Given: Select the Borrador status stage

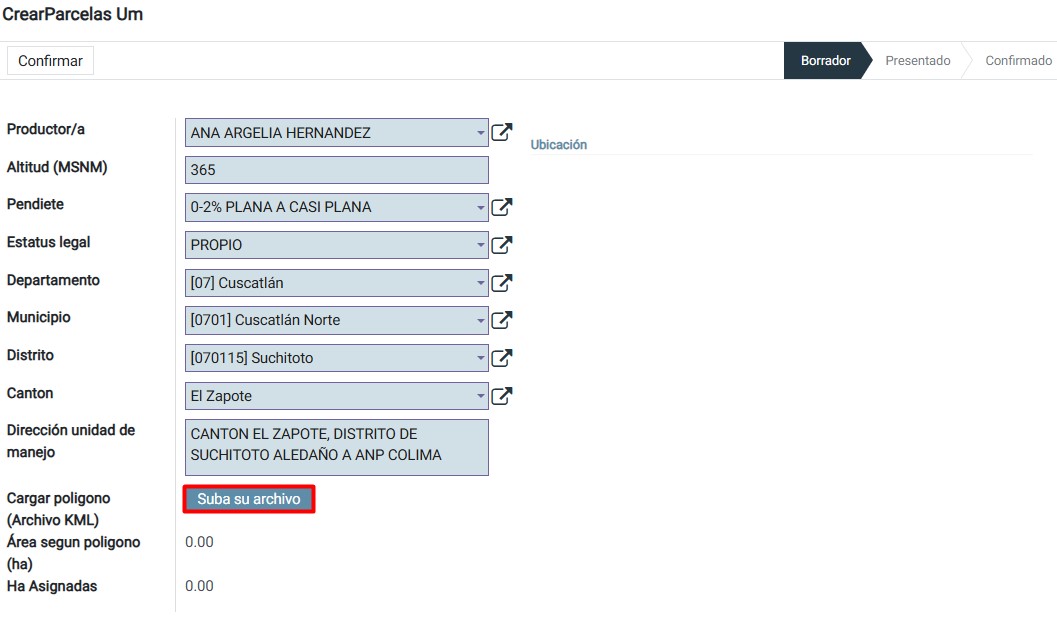Looking at the screenshot, I should coord(825,61).
